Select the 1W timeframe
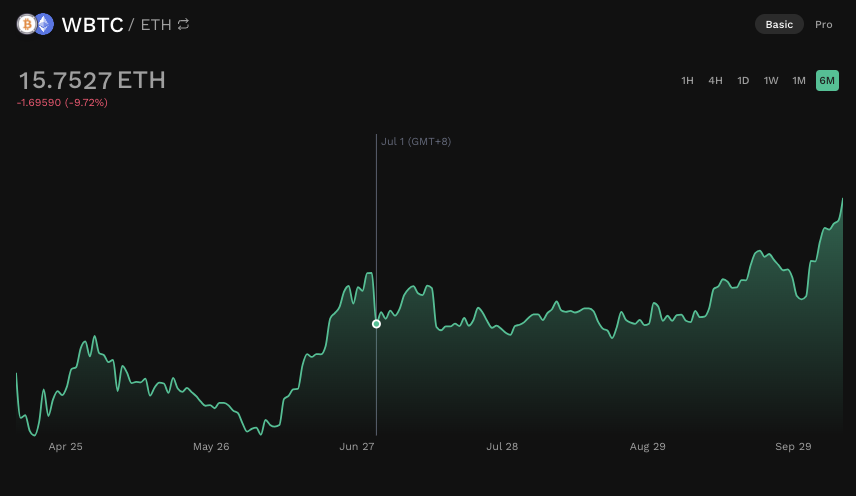 coord(771,81)
